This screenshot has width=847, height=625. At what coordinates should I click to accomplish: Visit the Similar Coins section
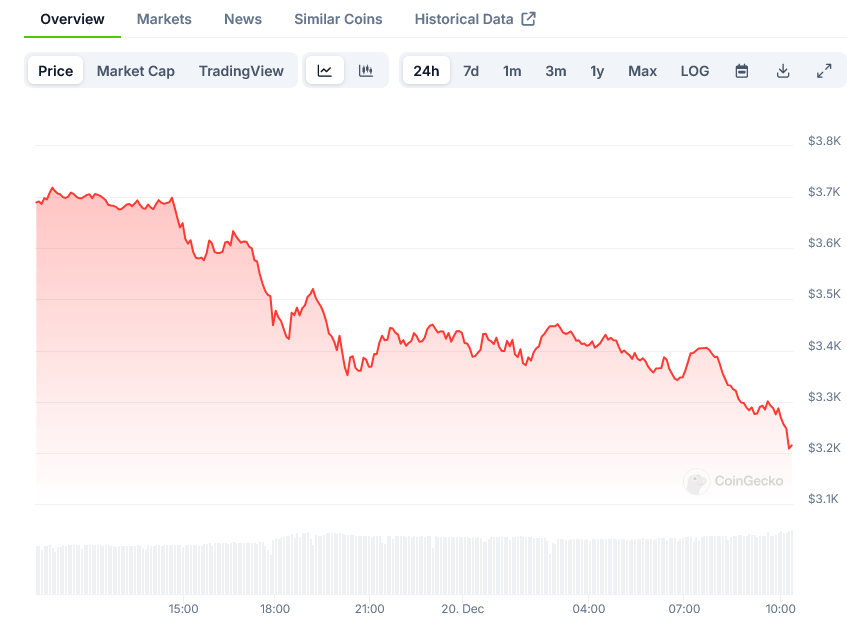337,18
